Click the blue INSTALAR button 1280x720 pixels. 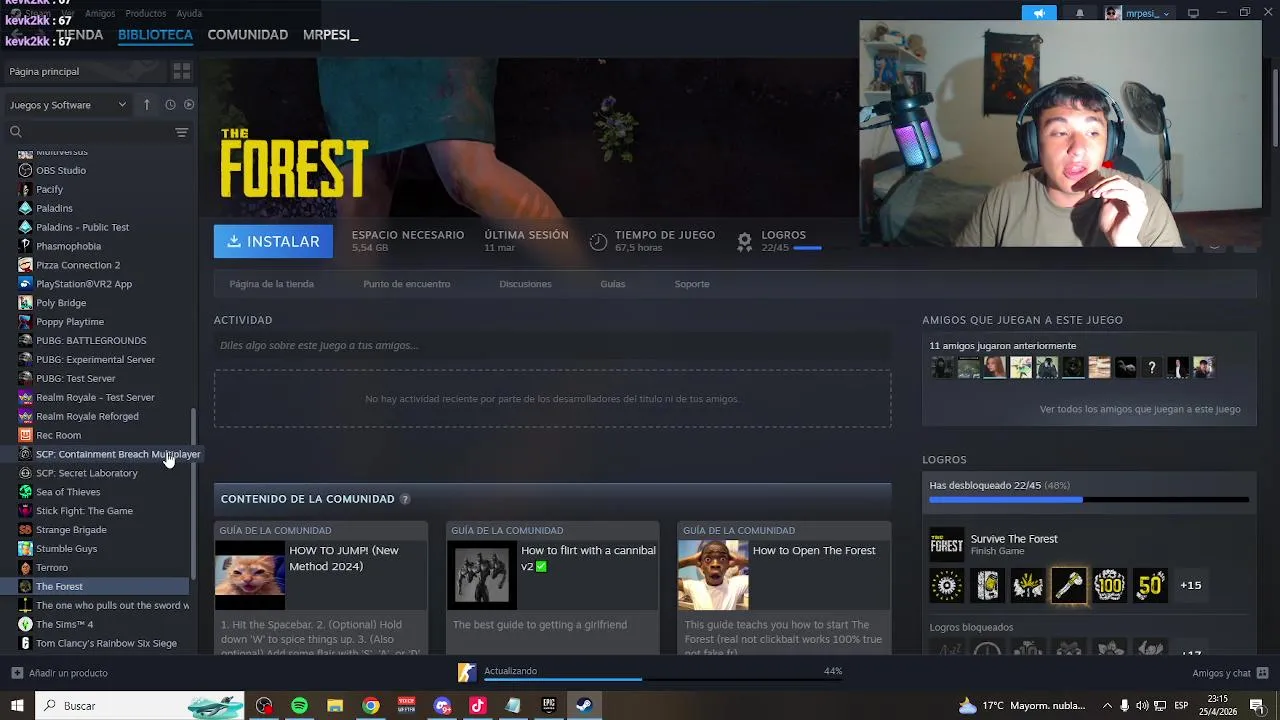(273, 241)
